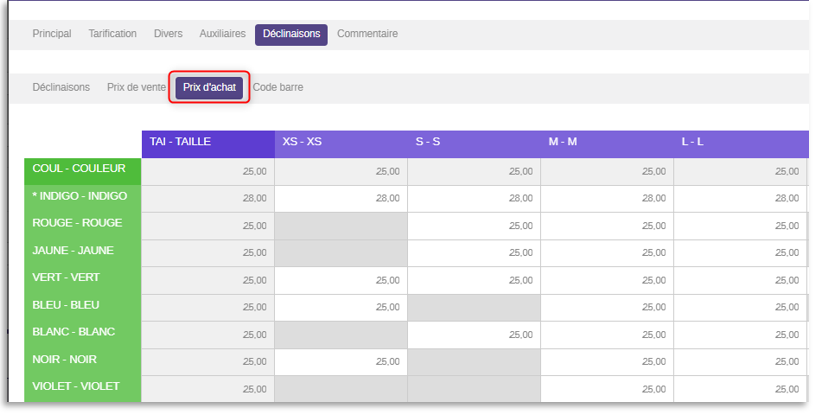Select the Auxiliaires tab
Image resolution: width=828 pixels, height=417 pixels.
[222, 34]
